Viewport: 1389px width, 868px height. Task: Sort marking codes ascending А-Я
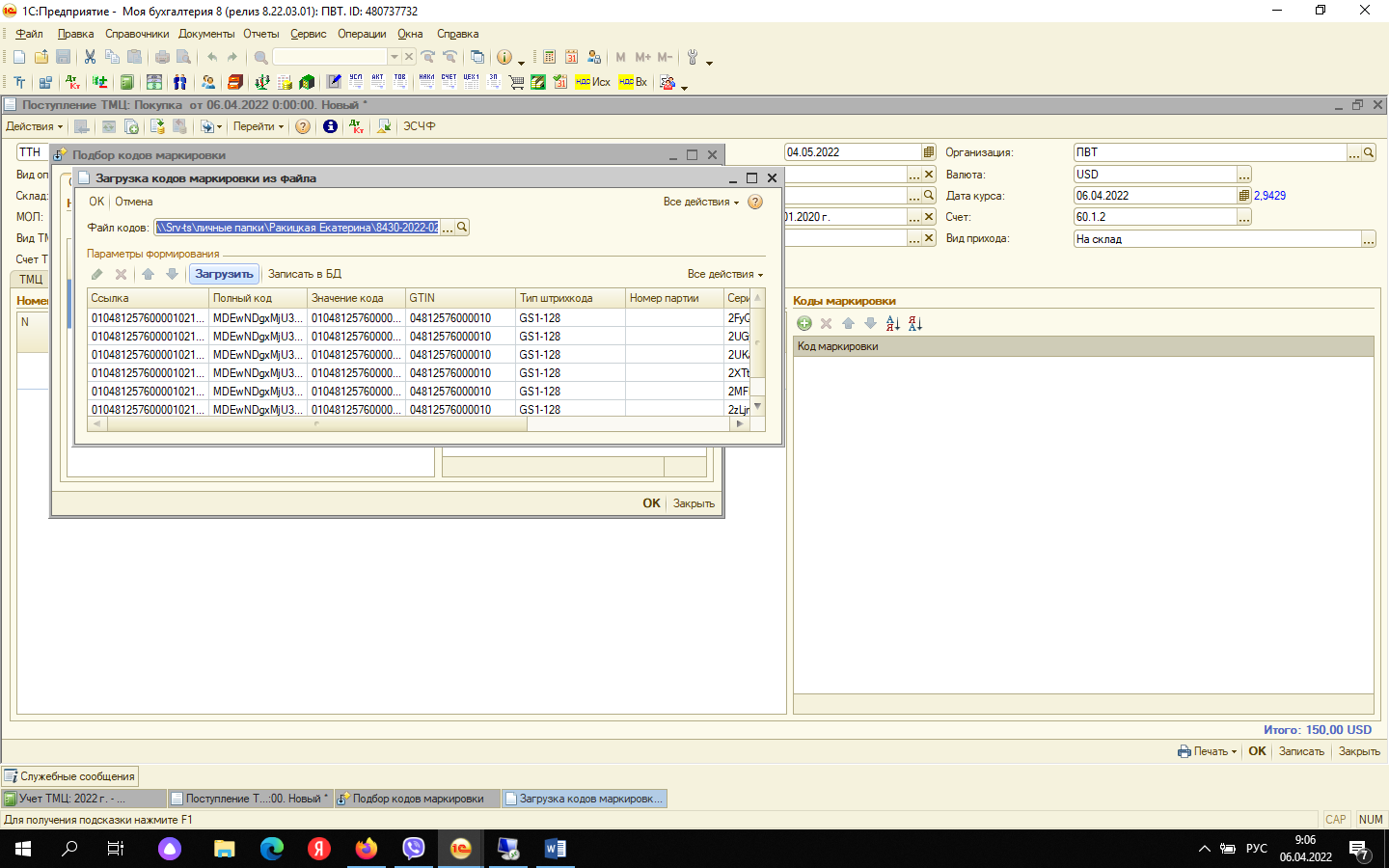[x=892, y=324]
